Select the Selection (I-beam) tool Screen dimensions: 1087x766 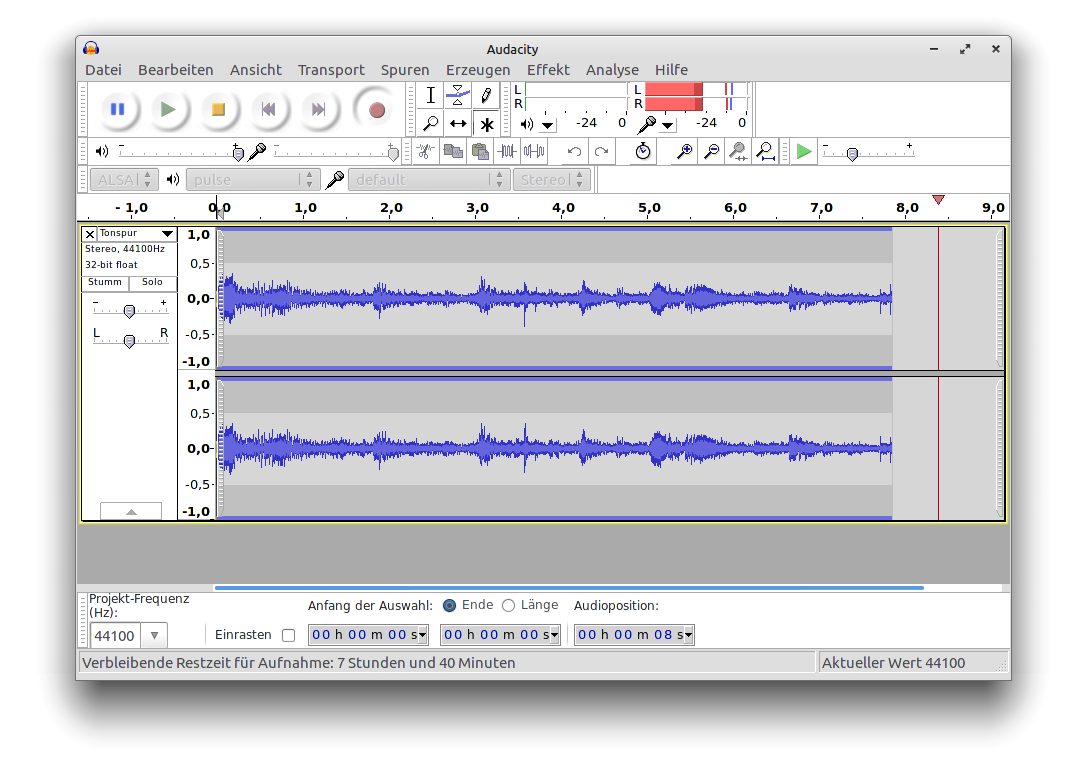431,95
